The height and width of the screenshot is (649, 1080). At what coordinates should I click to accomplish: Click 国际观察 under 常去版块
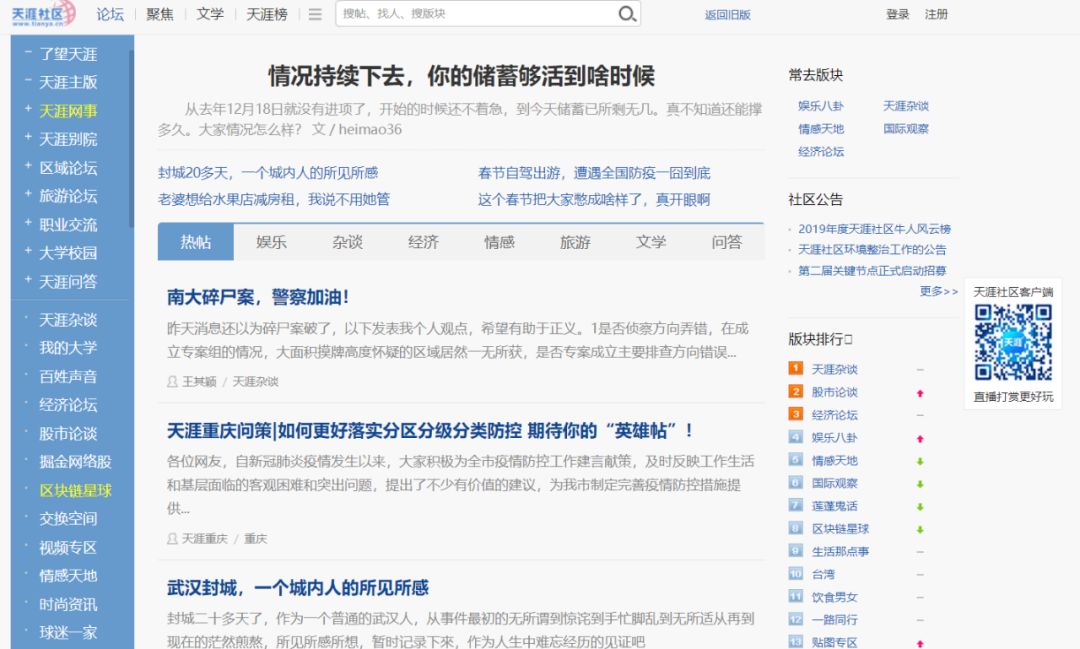[906, 129]
